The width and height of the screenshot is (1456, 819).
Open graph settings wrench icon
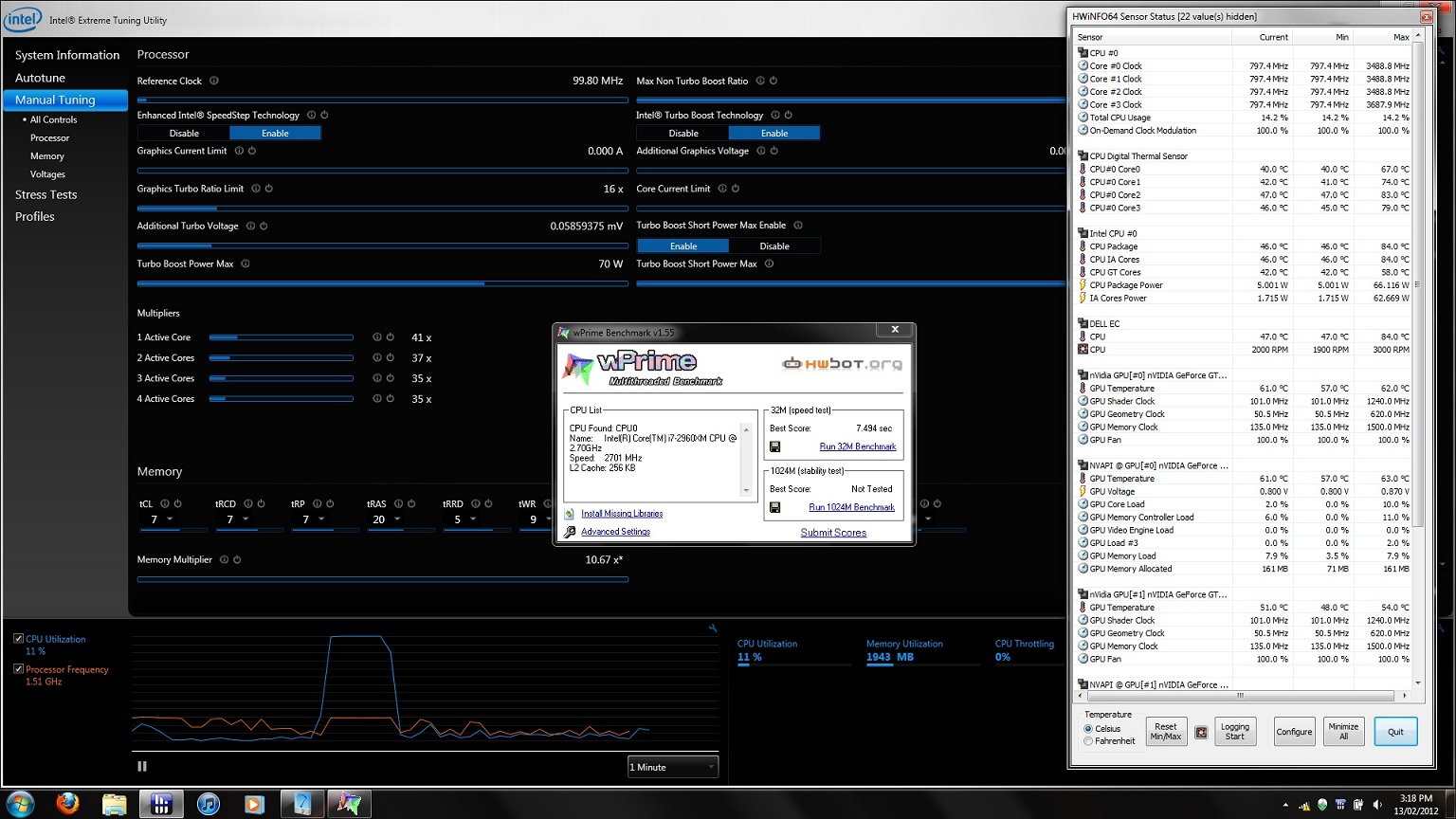click(713, 628)
